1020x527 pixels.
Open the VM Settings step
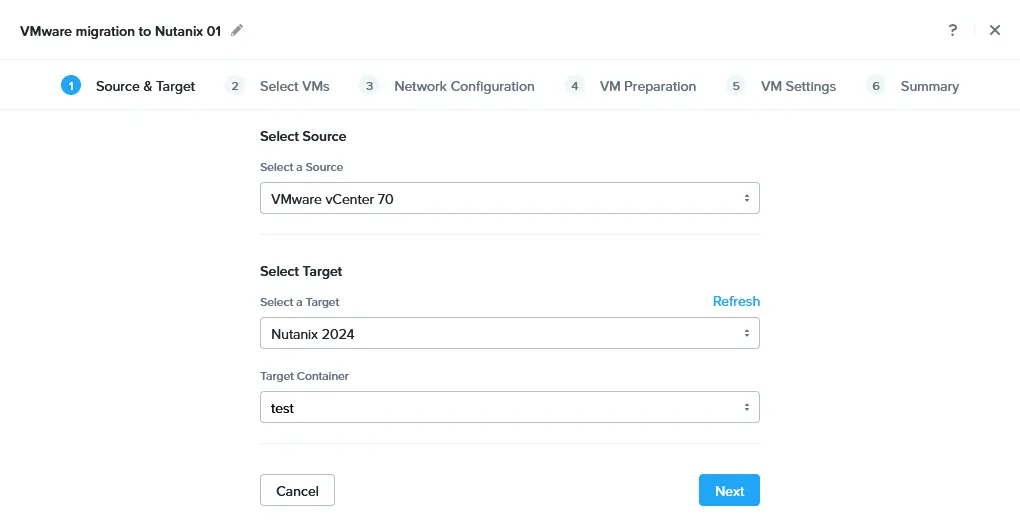coord(798,87)
